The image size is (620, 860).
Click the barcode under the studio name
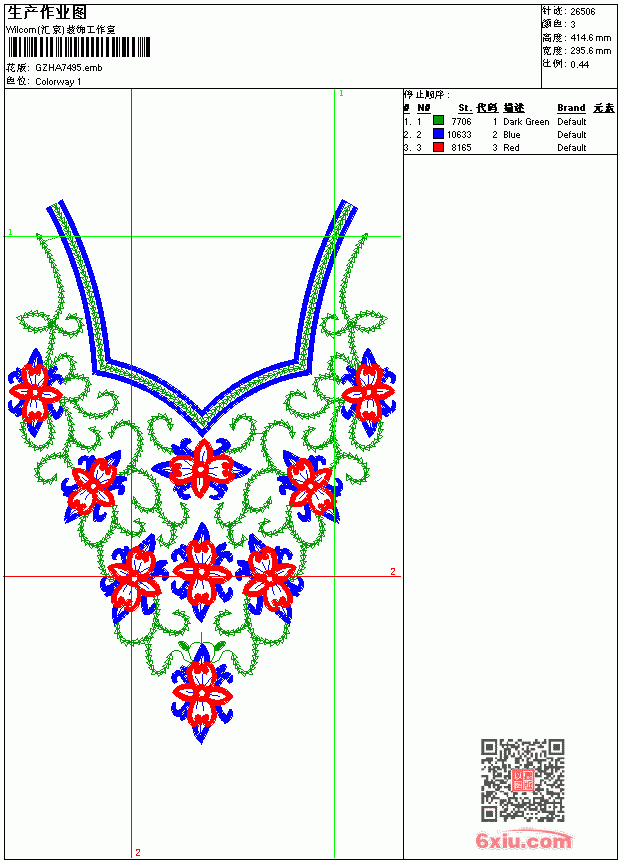coord(78,47)
